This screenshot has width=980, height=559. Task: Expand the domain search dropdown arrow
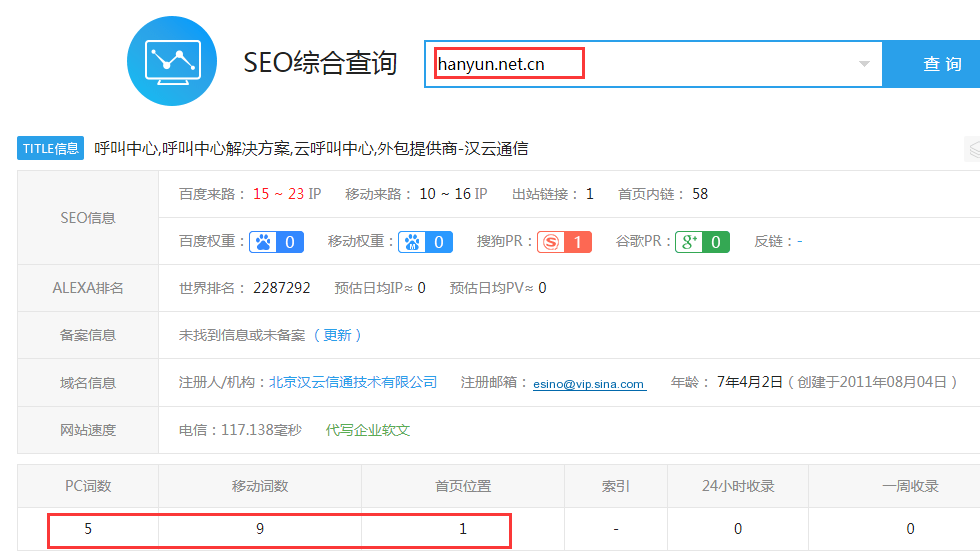click(x=864, y=65)
